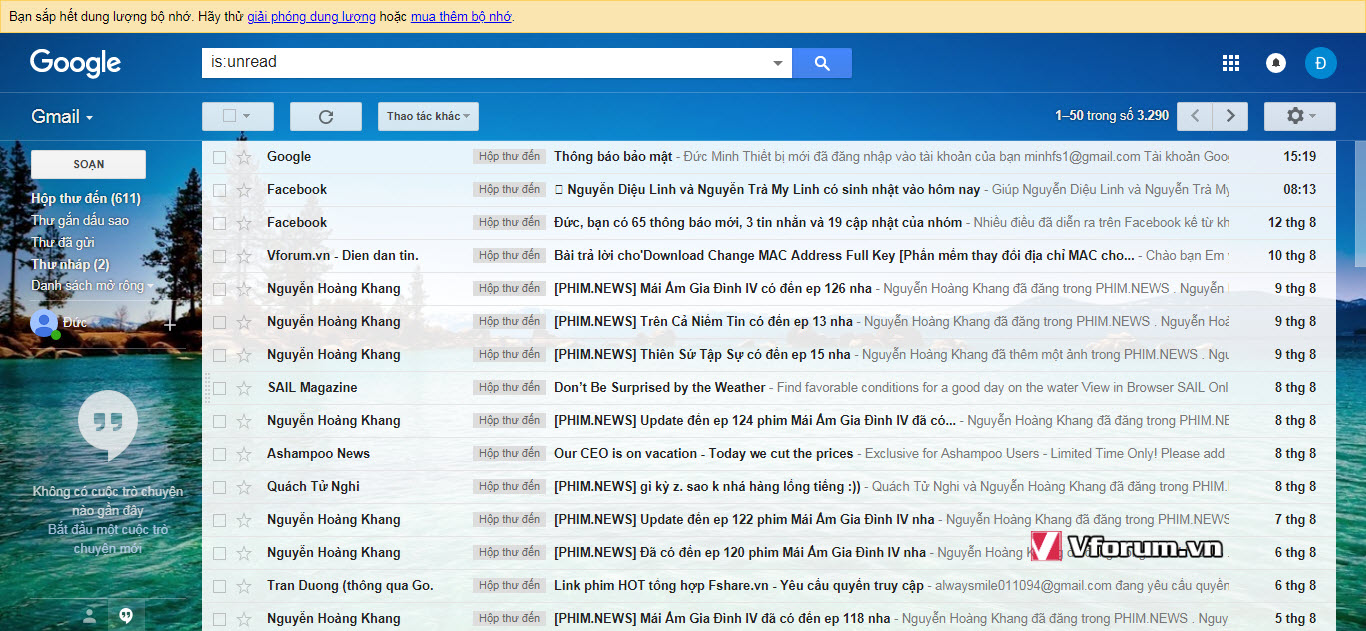Check the Ashampoo News email checkbox
This screenshot has width=1366, height=631.
pyautogui.click(x=219, y=454)
